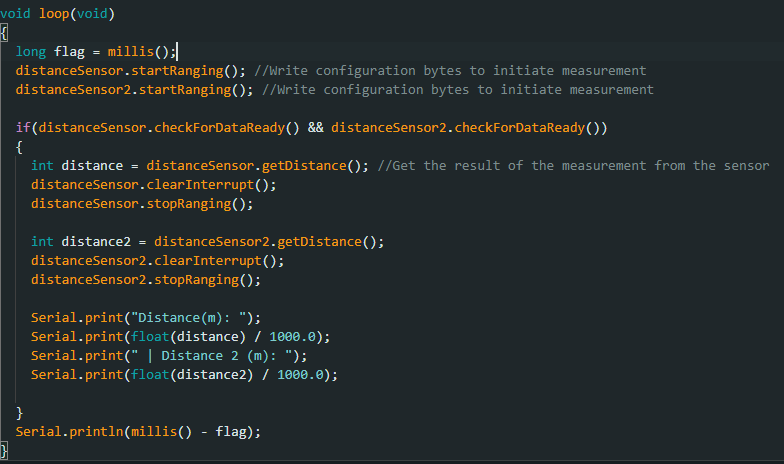Screen dimensions: 784x464
Task: Click the 'int distance2' variable declaration
Action: [x=81, y=242]
